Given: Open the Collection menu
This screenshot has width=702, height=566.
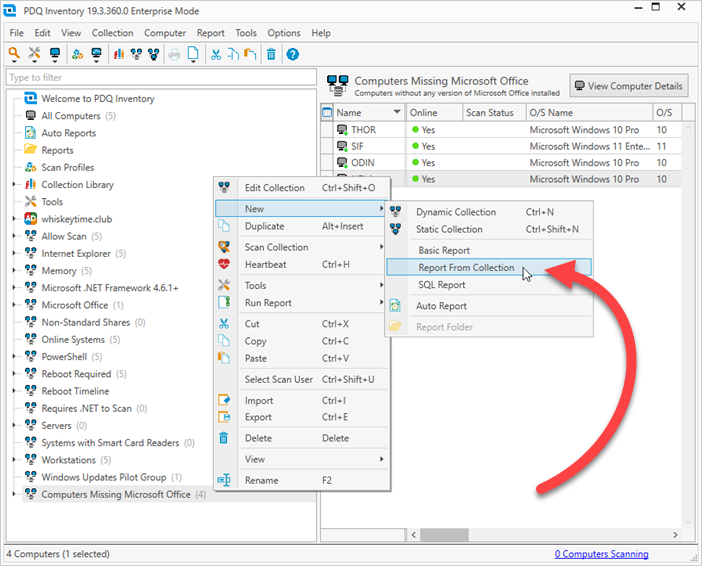Looking at the screenshot, I should [x=112, y=33].
